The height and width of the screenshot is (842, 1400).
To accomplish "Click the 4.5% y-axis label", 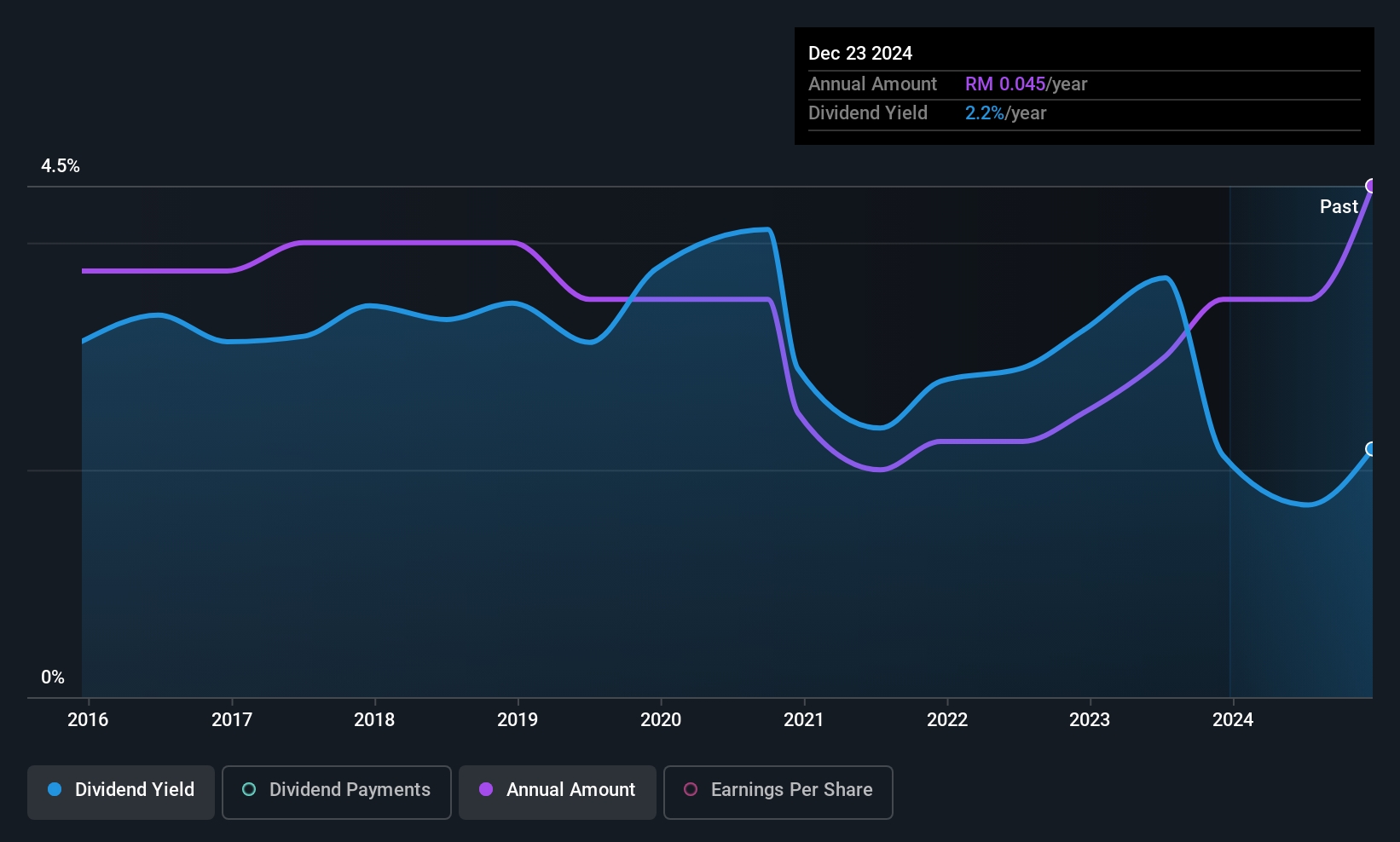I will (61, 166).
